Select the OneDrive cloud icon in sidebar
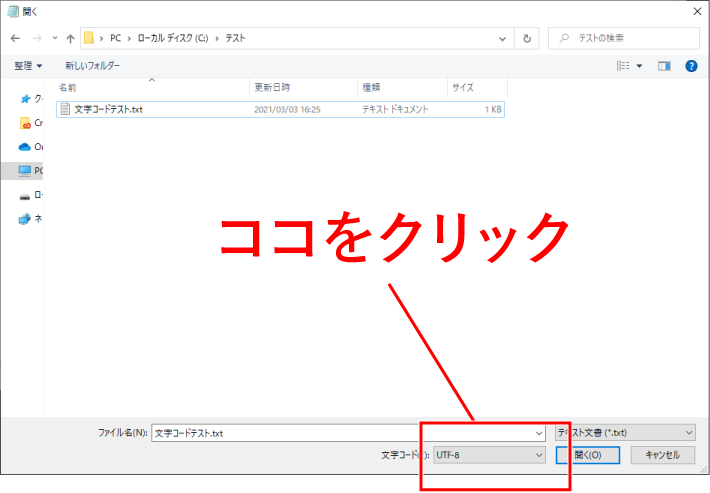This screenshot has height=493, width=710. pos(25,146)
